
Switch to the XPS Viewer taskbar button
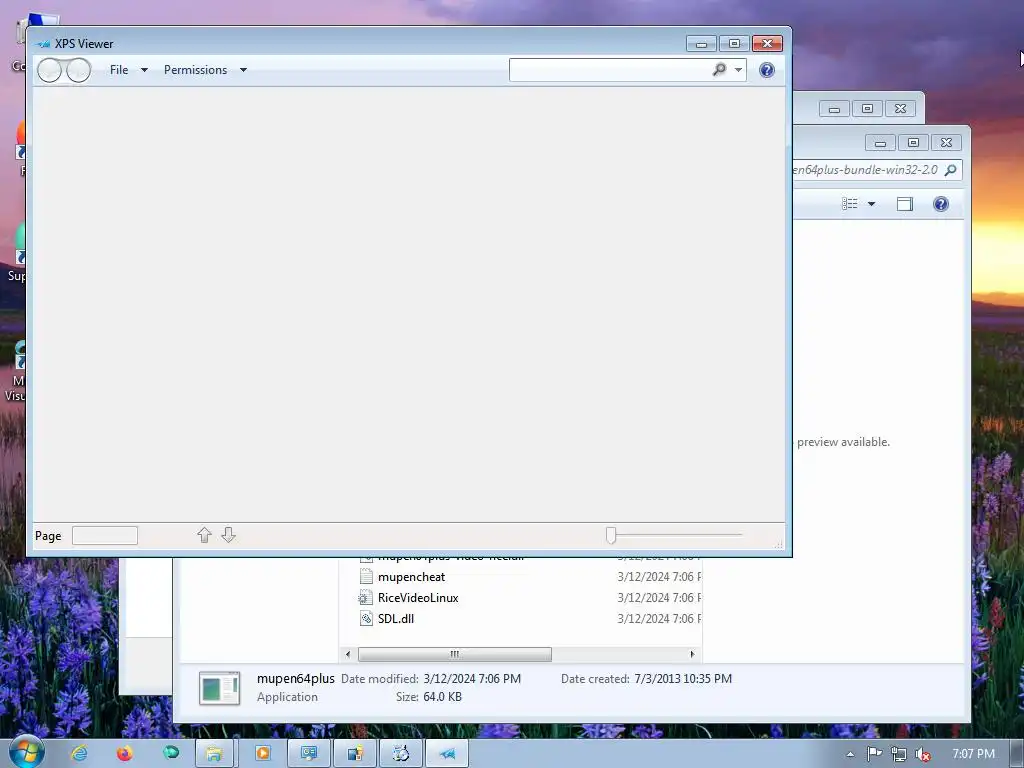447,754
